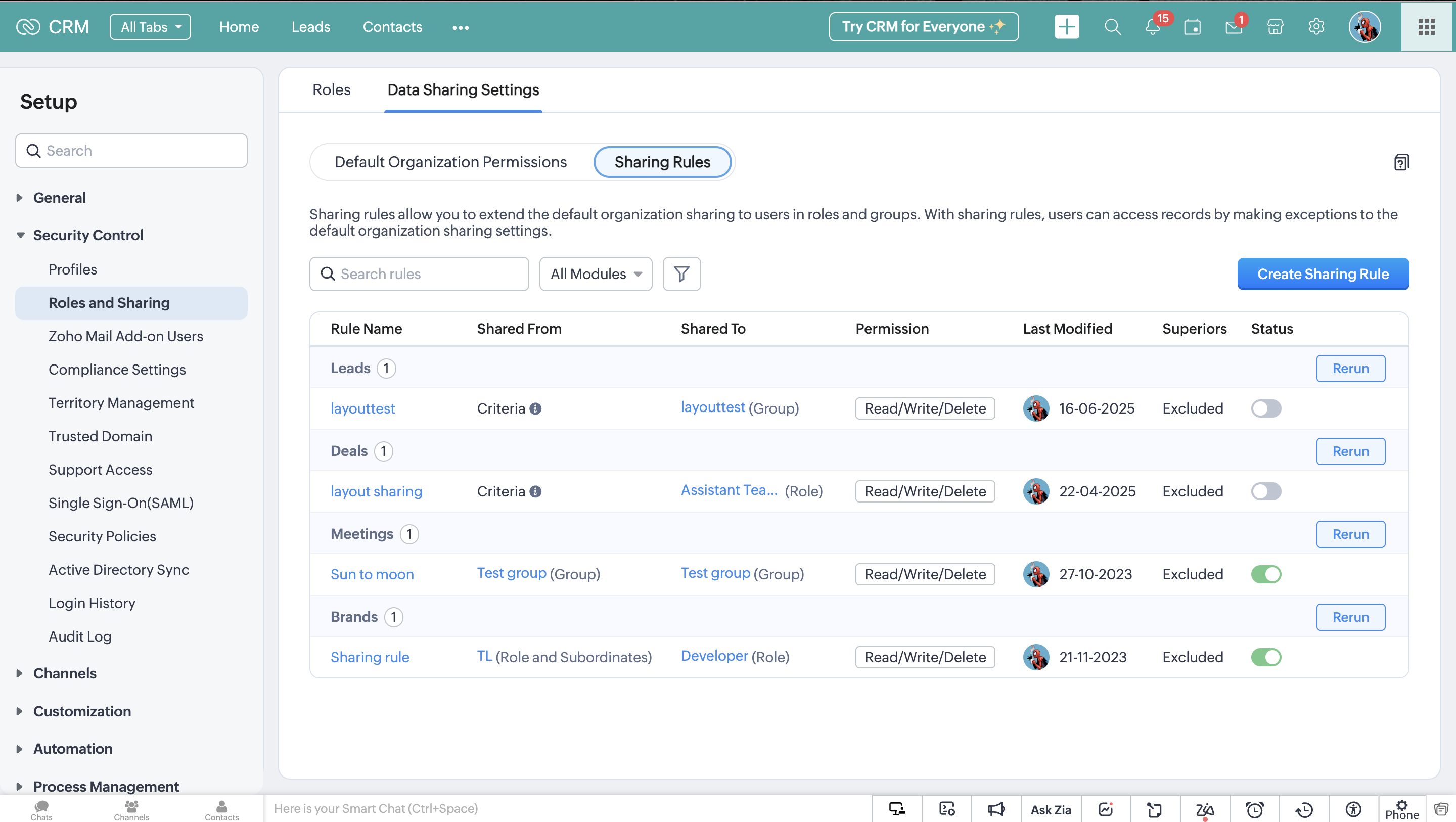Click the calendar icon in header

[x=1193, y=27]
